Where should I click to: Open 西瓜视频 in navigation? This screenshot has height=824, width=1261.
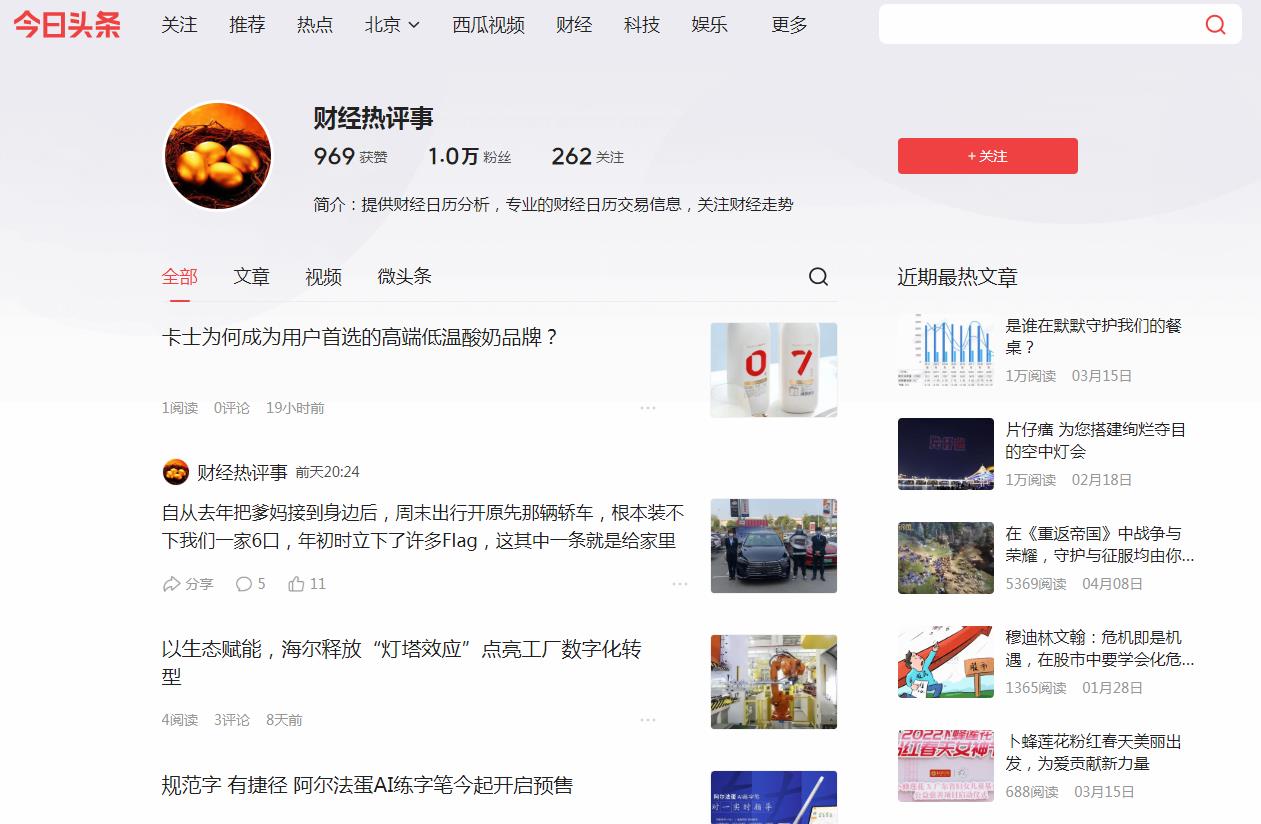click(488, 25)
